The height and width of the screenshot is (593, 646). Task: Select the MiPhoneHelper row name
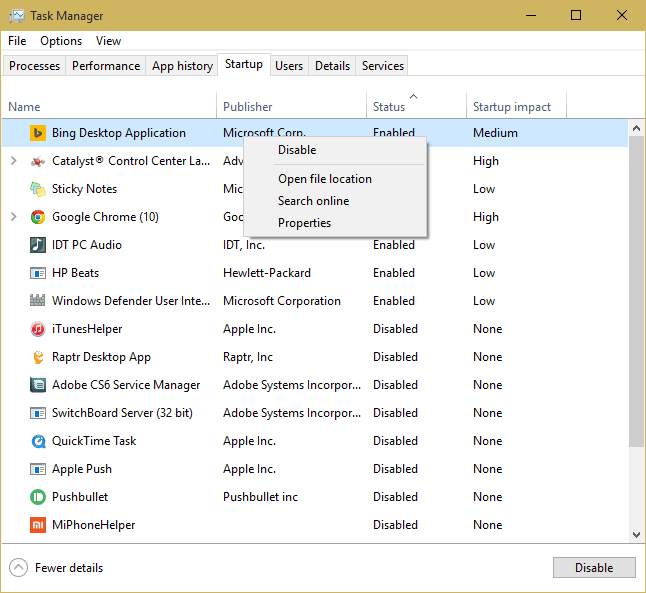(x=94, y=525)
